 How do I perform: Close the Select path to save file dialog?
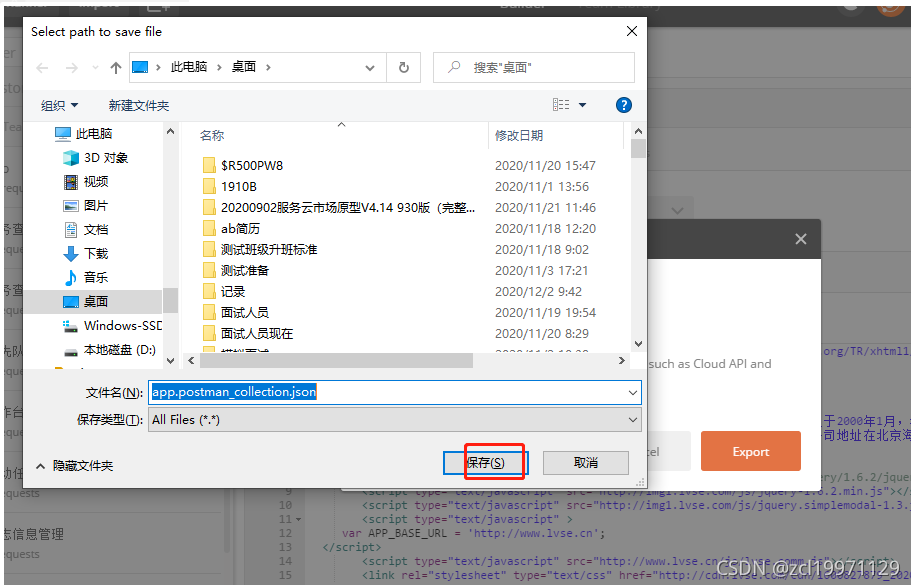click(x=632, y=32)
